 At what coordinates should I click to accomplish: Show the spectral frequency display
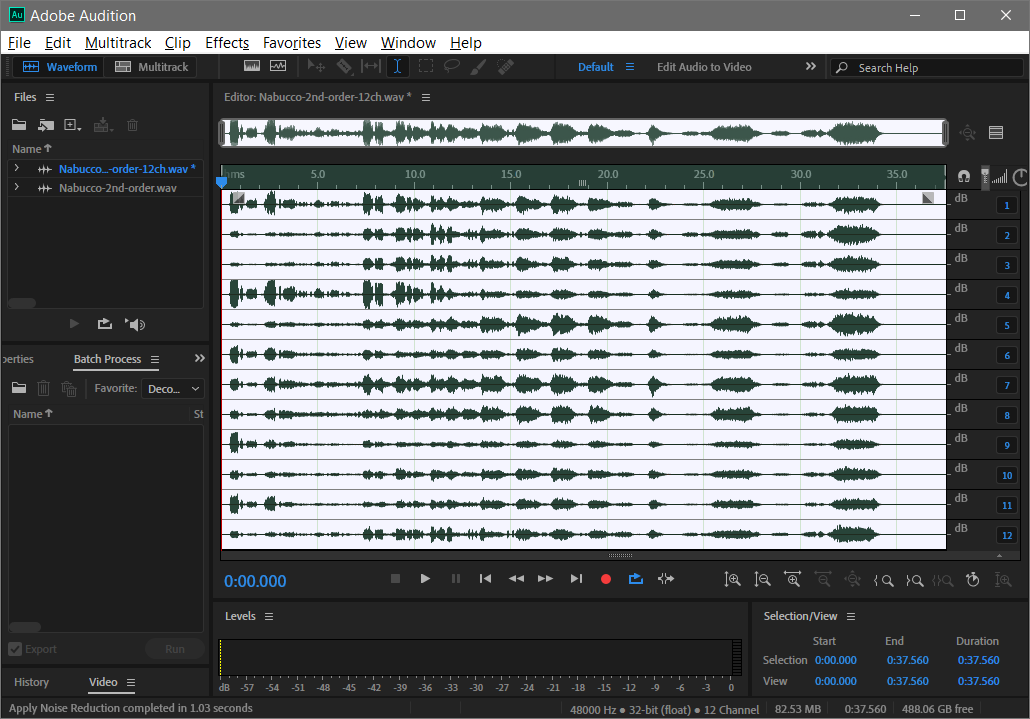252,66
